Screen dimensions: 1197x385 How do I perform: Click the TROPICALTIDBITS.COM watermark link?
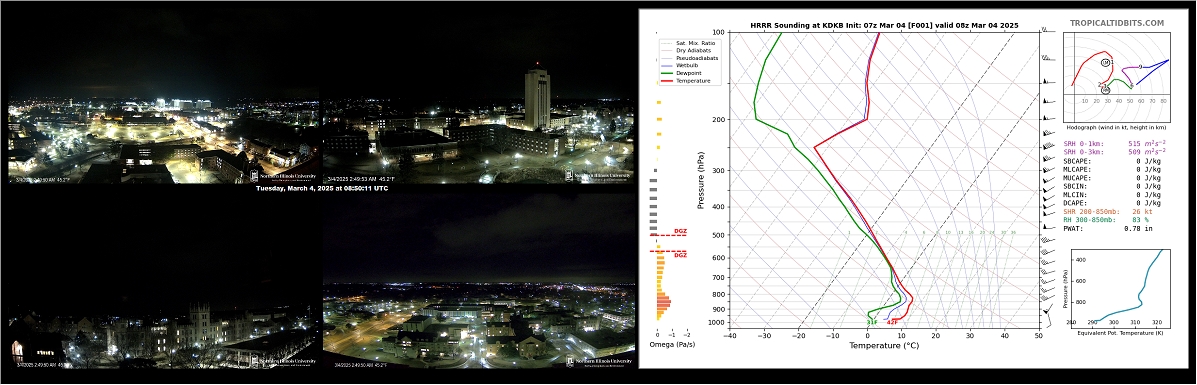[x=1116, y=24]
